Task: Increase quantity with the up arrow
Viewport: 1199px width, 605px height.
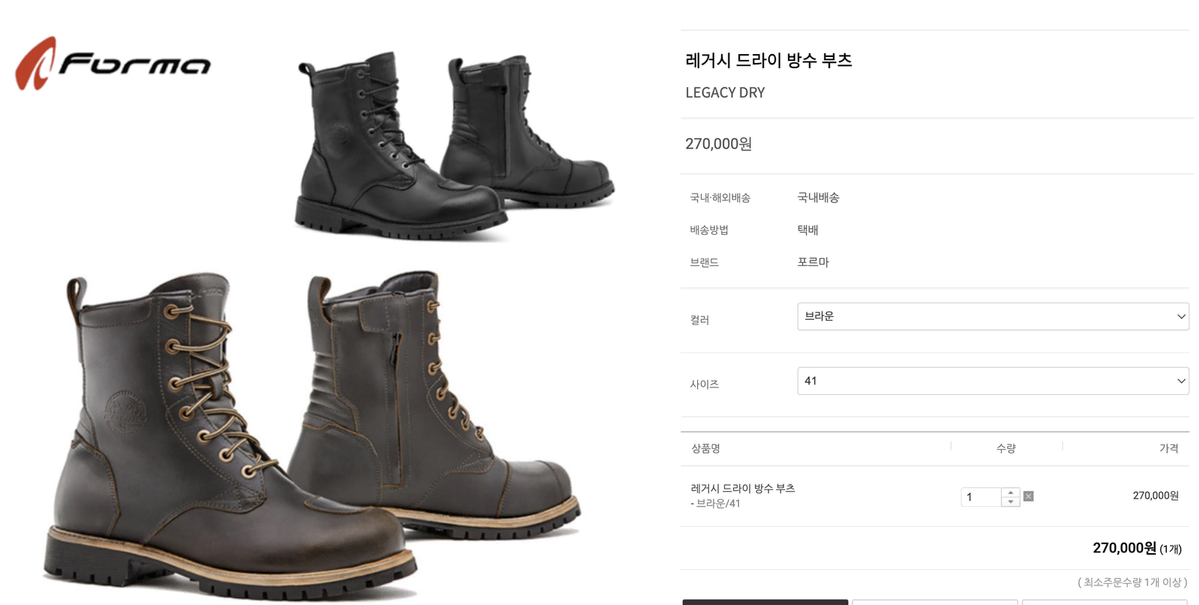Action: [1010, 493]
